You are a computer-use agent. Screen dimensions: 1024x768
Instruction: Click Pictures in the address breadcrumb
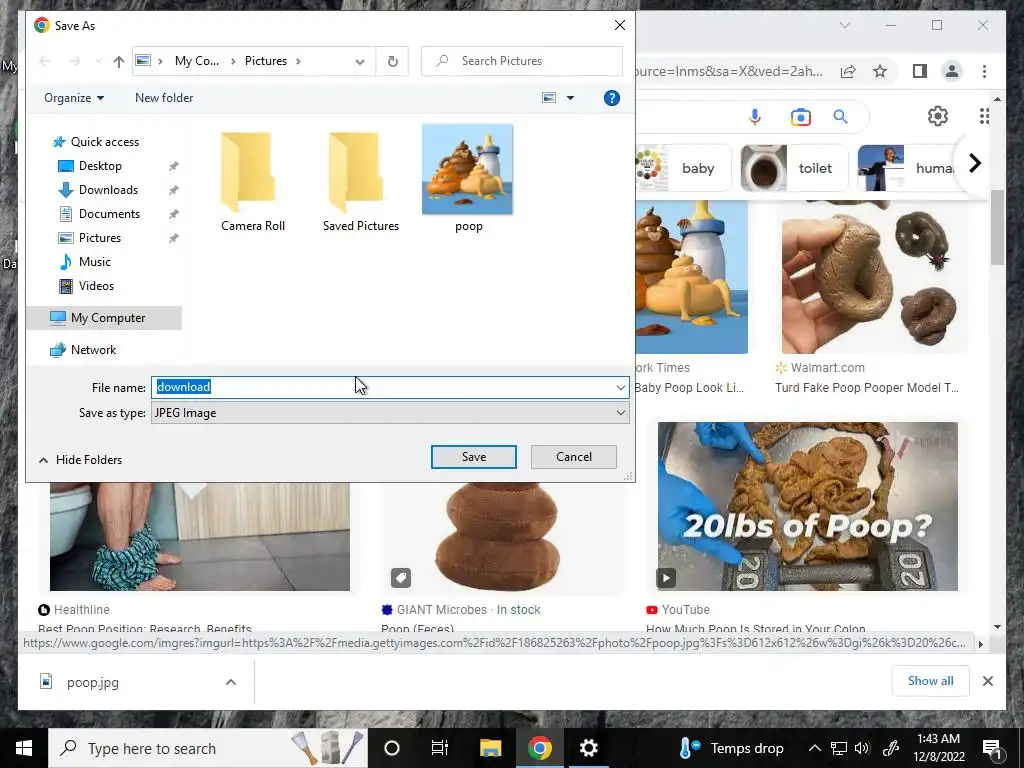(x=266, y=61)
